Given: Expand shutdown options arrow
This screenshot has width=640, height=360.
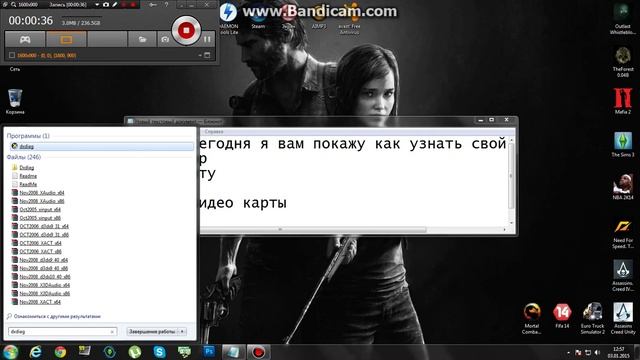Looking at the screenshot, I should 182,331.
